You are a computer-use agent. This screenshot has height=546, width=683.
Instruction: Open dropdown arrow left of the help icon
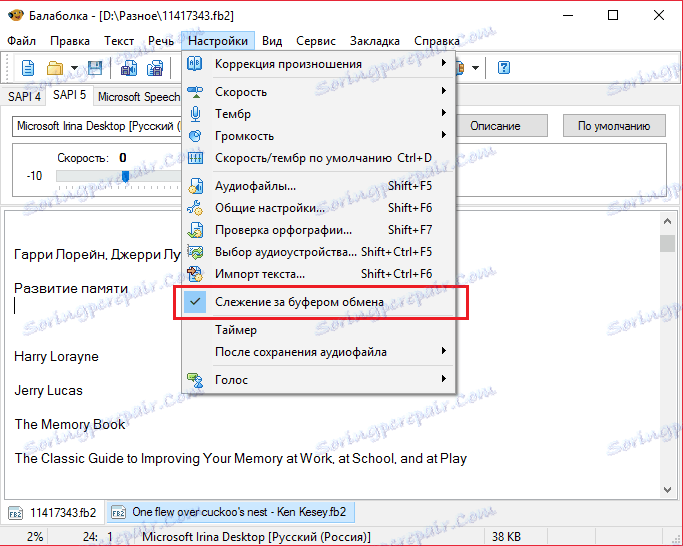pyautogui.click(x=475, y=68)
